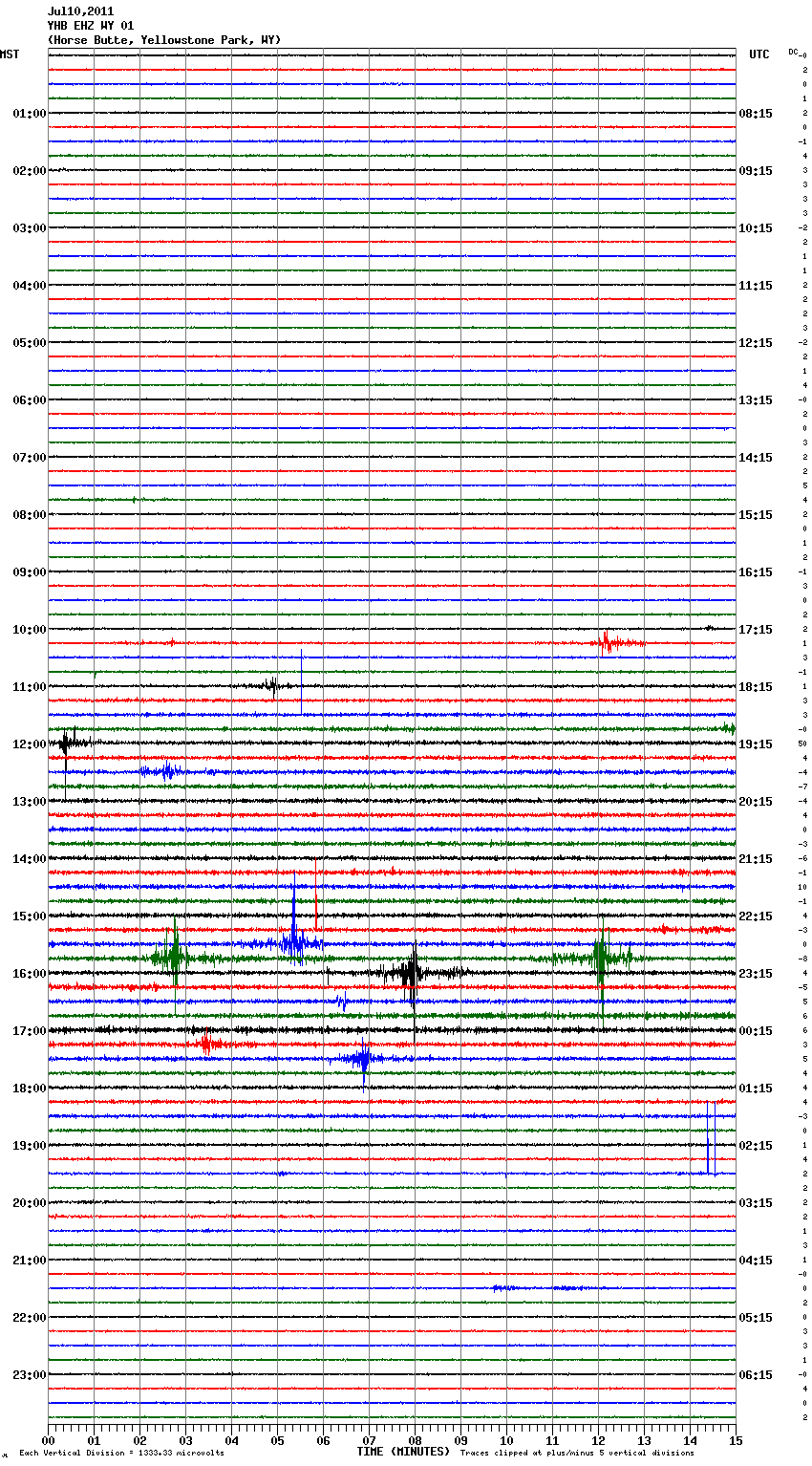Viewport: 812px width, 1466px height.
Task: Click the 15:15 UTC time label
Action: point(756,515)
